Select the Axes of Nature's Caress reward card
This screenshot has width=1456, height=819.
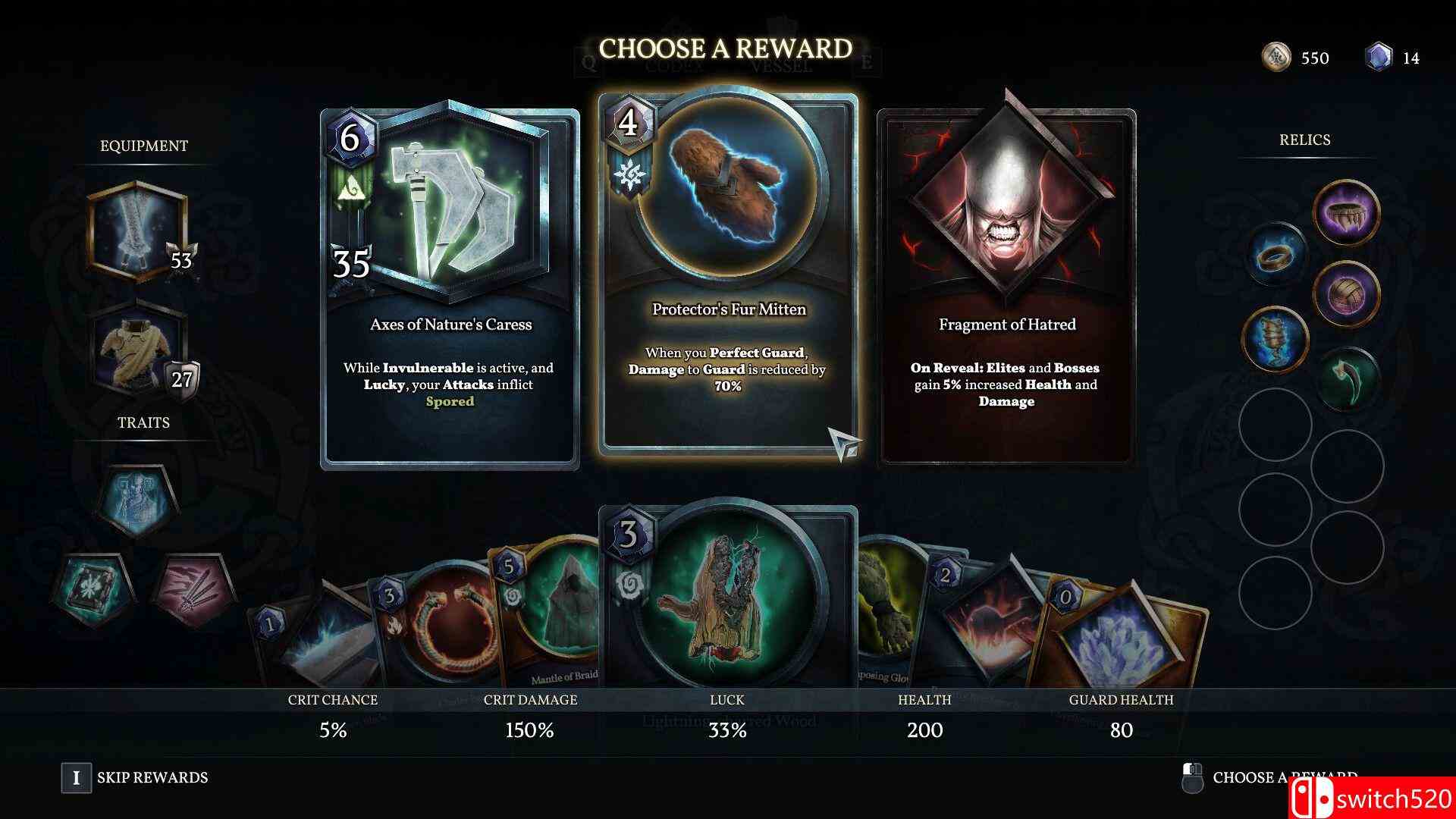click(450, 288)
